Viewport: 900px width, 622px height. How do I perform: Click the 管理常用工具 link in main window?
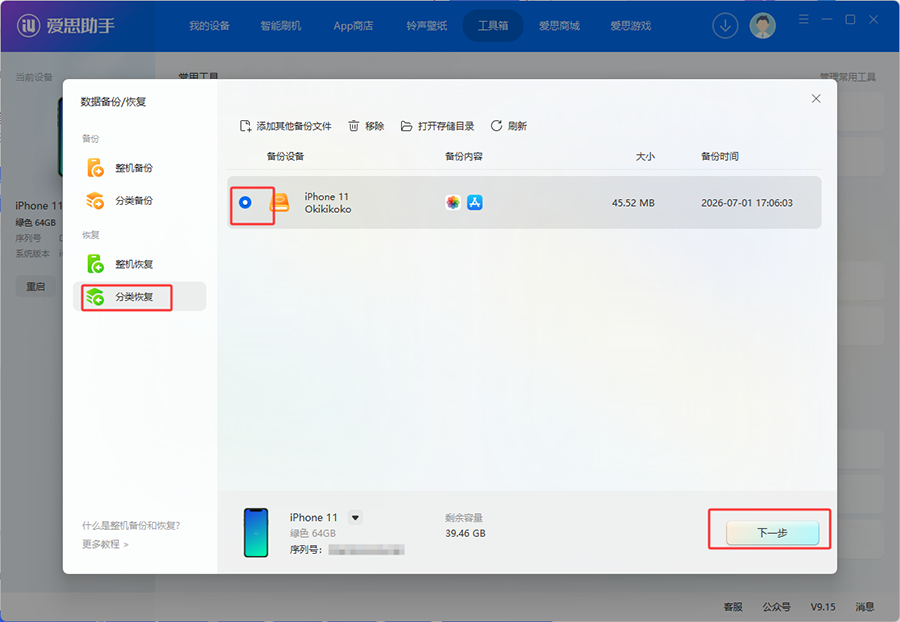click(848, 77)
